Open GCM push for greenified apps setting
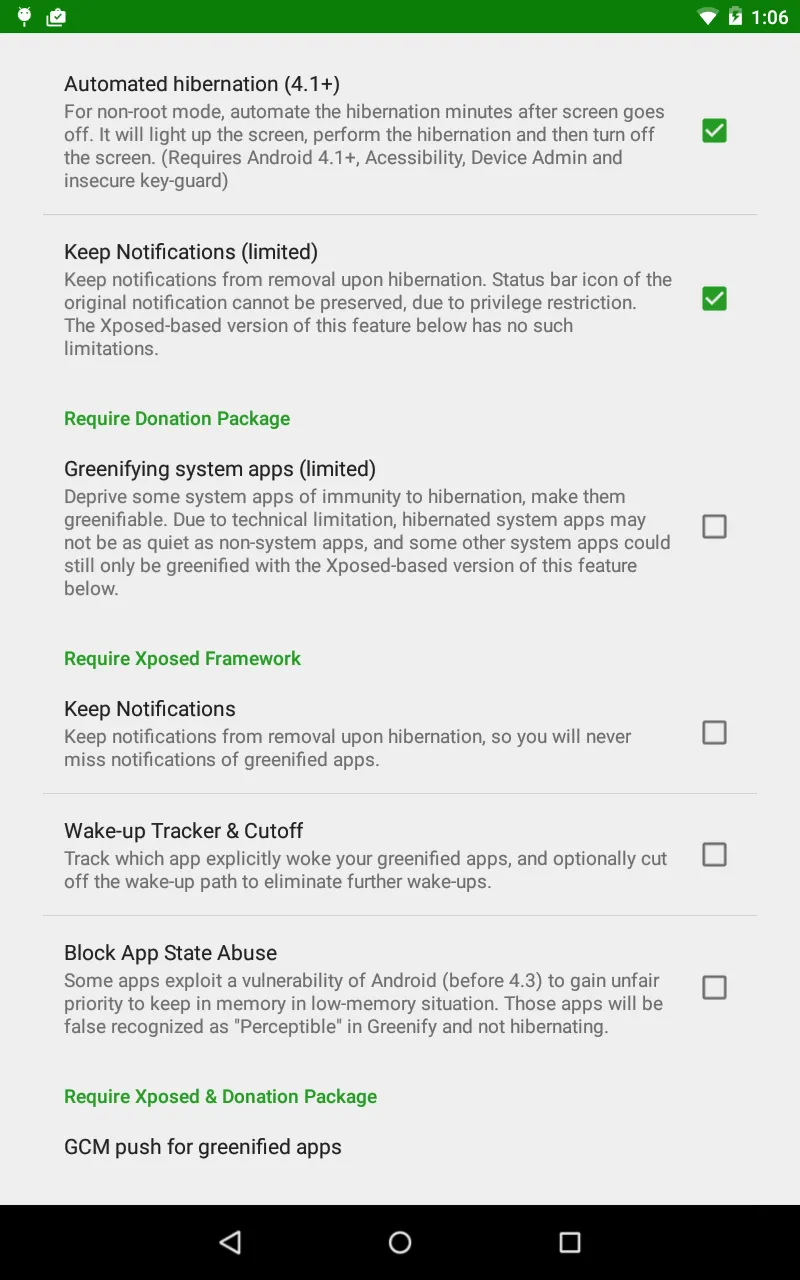Viewport: 800px width, 1280px height. click(203, 1146)
